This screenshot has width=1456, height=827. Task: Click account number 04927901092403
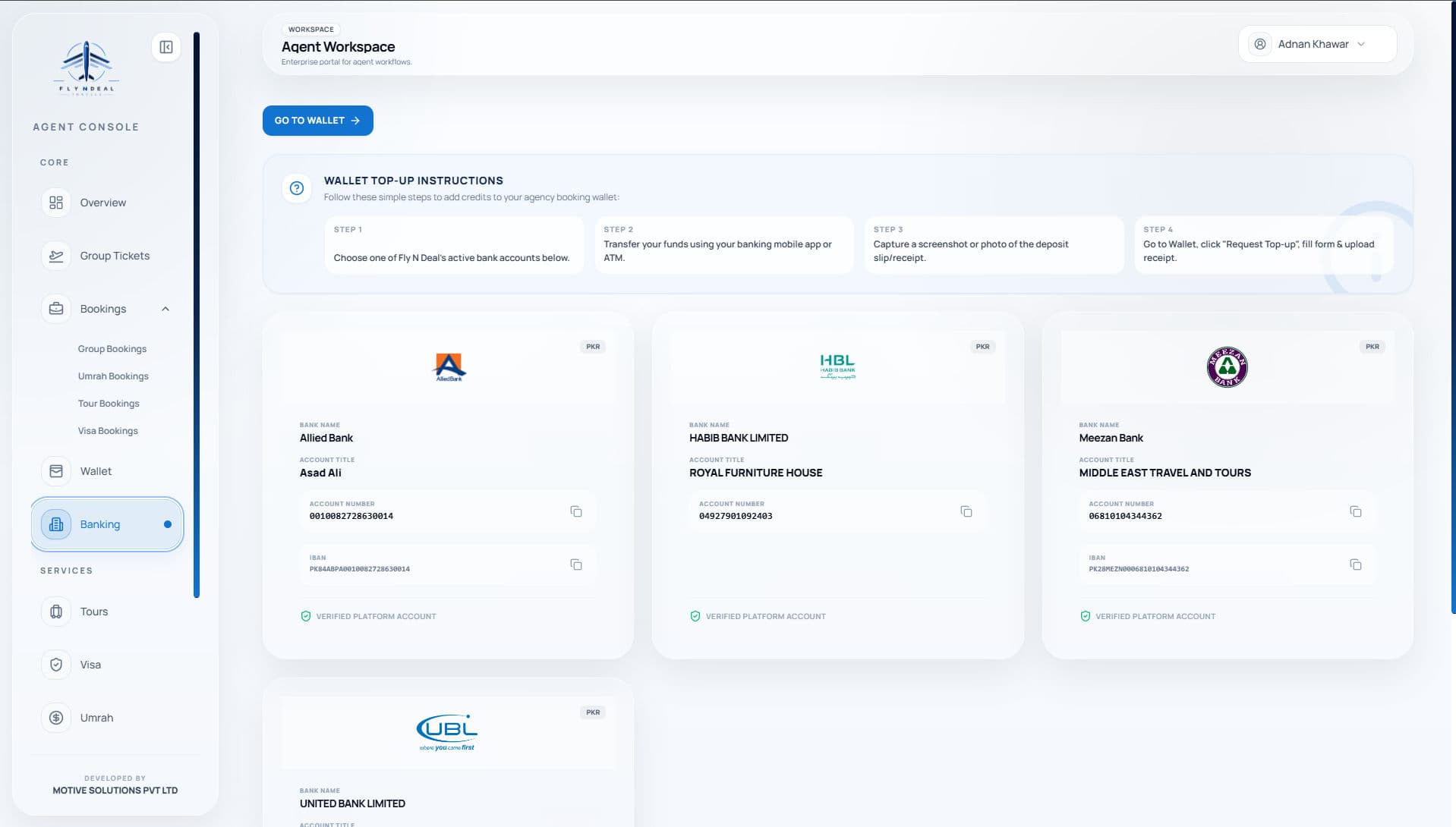[736, 516]
